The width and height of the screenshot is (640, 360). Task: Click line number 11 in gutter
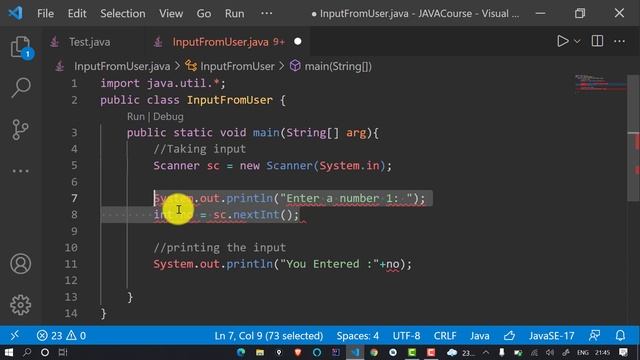pyautogui.click(x=71, y=264)
